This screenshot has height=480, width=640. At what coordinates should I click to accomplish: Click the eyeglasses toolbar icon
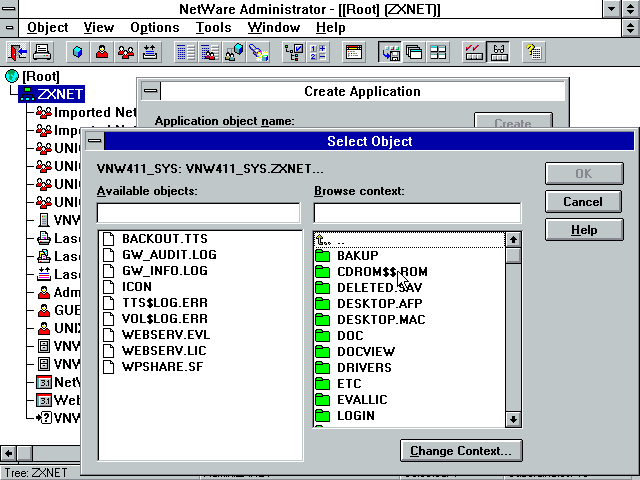click(x=498, y=52)
